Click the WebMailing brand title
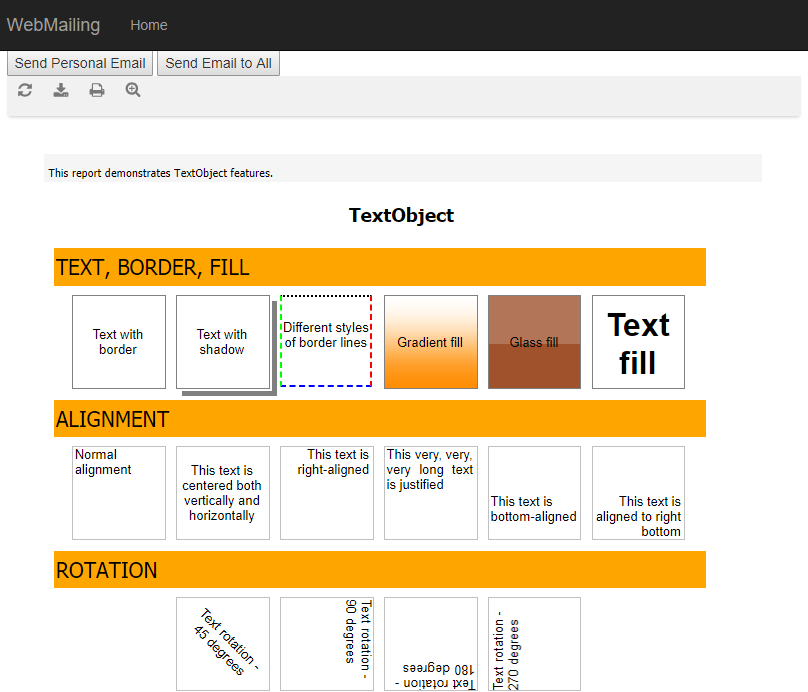The image size is (808, 692). [53, 25]
